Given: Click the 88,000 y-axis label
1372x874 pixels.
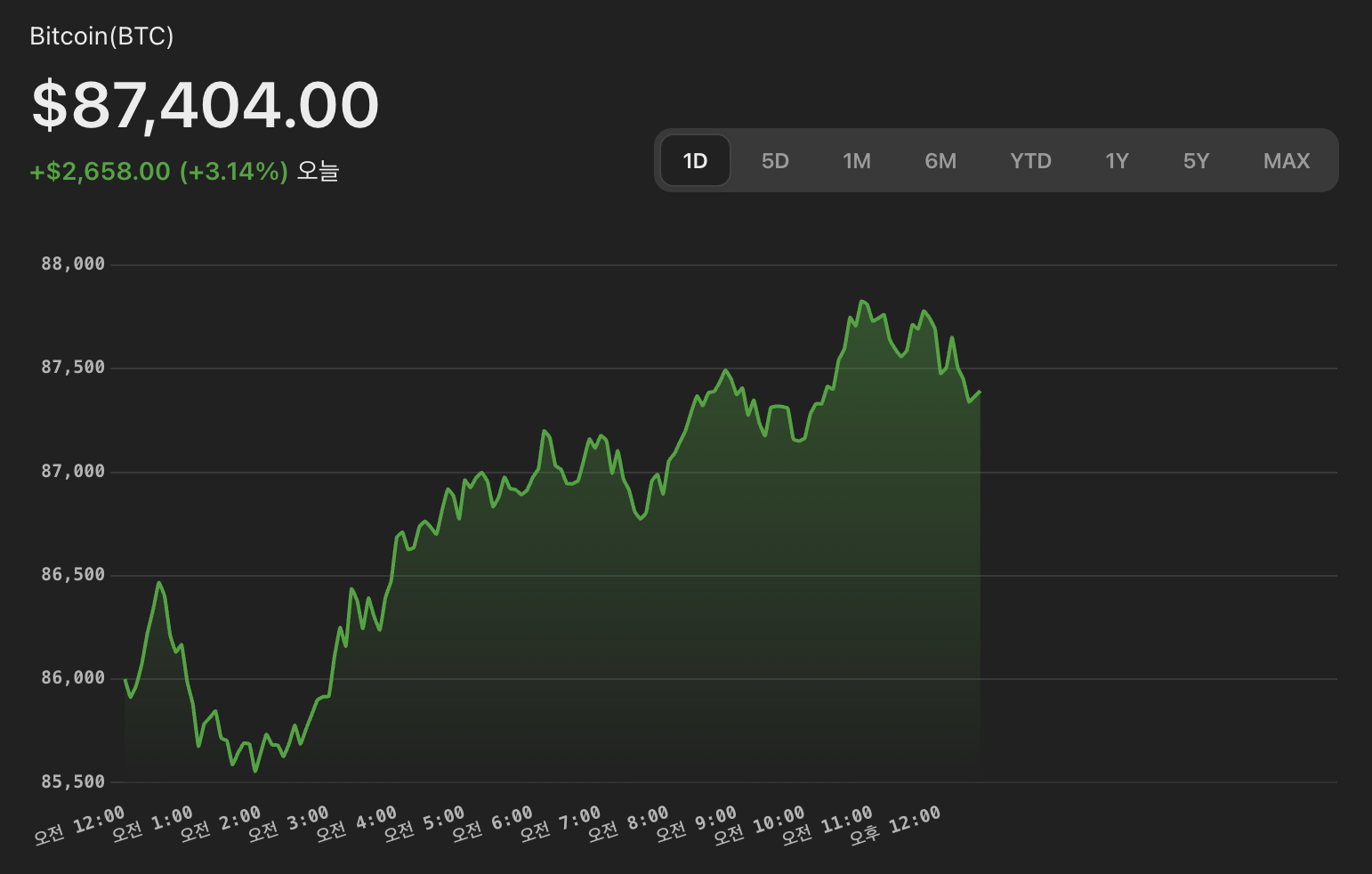Looking at the screenshot, I should pos(73,263).
